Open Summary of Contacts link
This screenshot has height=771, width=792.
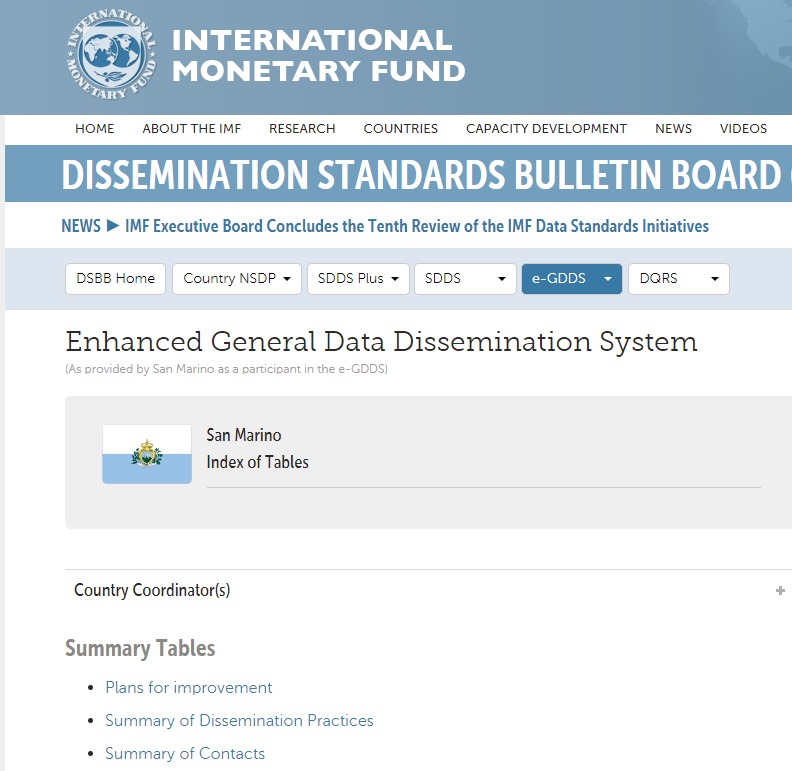(185, 753)
